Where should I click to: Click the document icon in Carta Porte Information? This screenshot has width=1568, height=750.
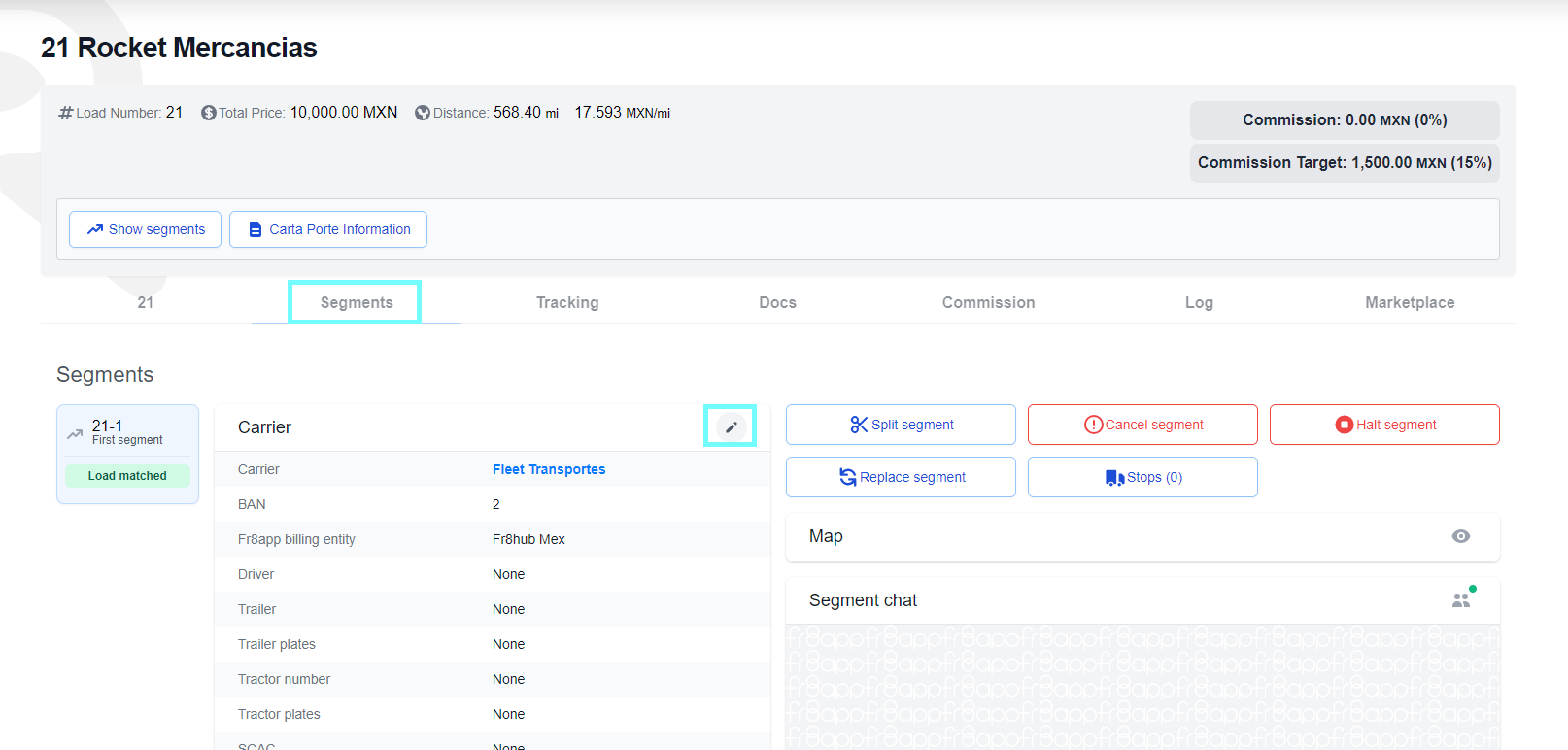pyautogui.click(x=256, y=229)
